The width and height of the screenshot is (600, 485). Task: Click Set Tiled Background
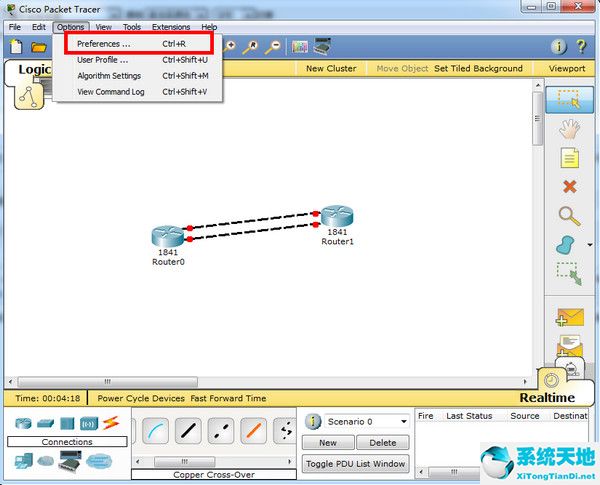tap(478, 69)
